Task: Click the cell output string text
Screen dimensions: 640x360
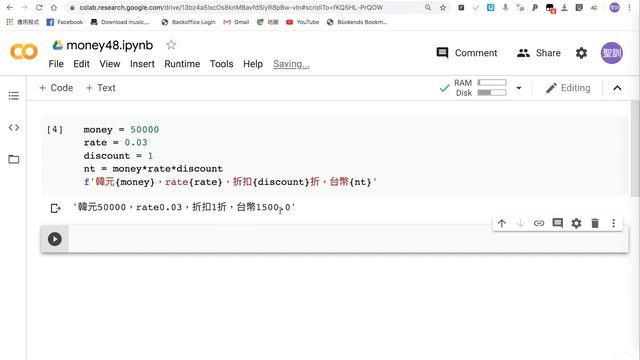Action: point(184,207)
